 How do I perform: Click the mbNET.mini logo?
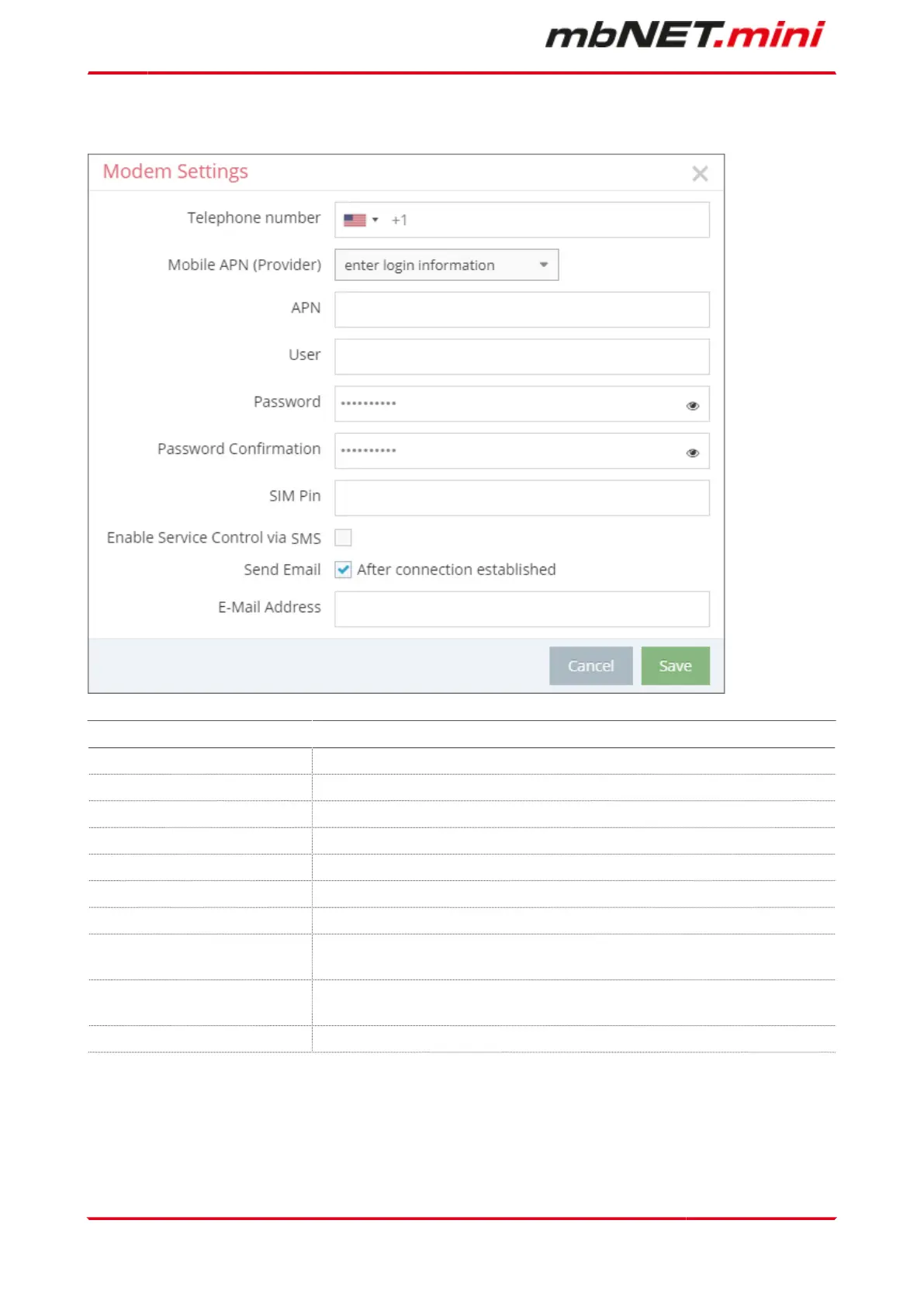coord(685,35)
